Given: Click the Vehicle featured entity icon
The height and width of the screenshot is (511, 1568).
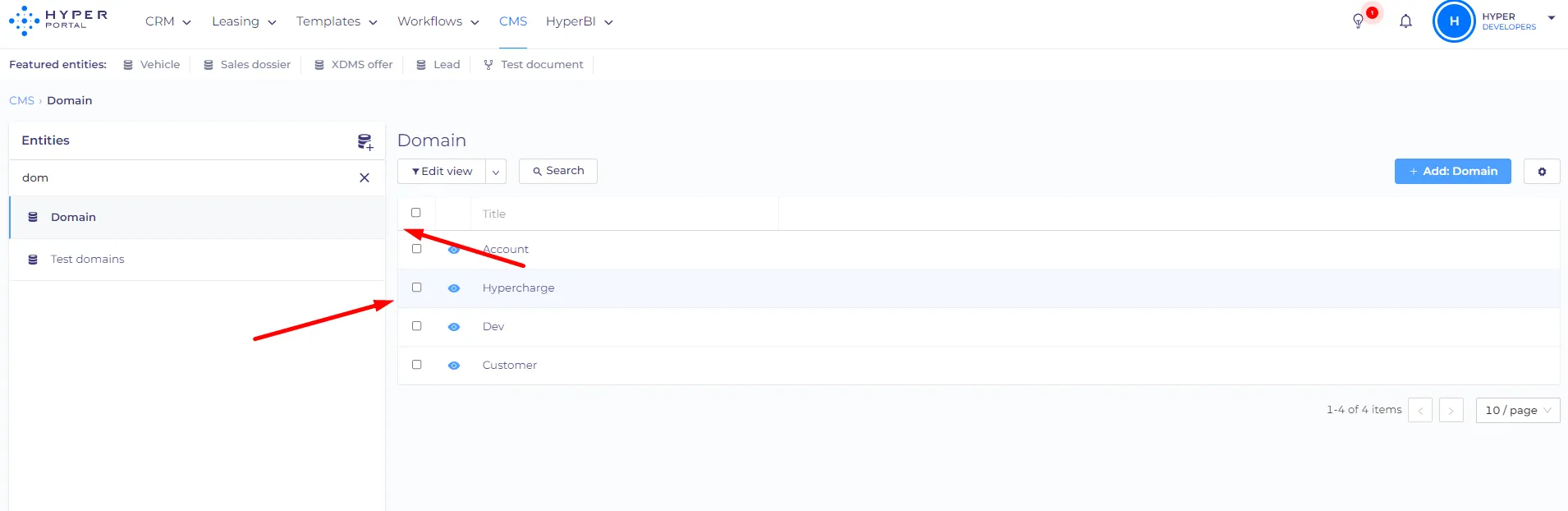Looking at the screenshot, I should click(x=128, y=65).
